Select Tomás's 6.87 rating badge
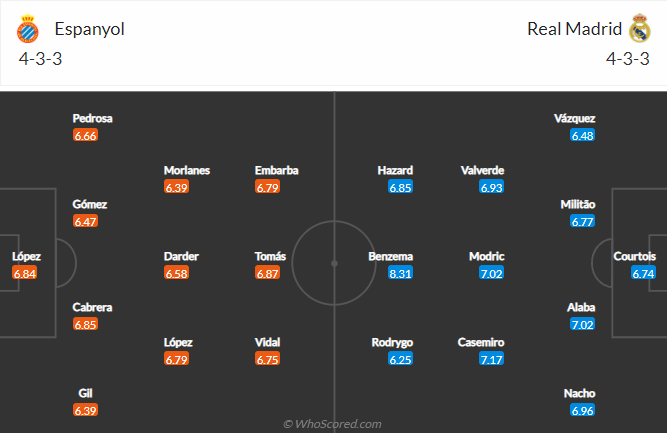 pyautogui.click(x=268, y=273)
